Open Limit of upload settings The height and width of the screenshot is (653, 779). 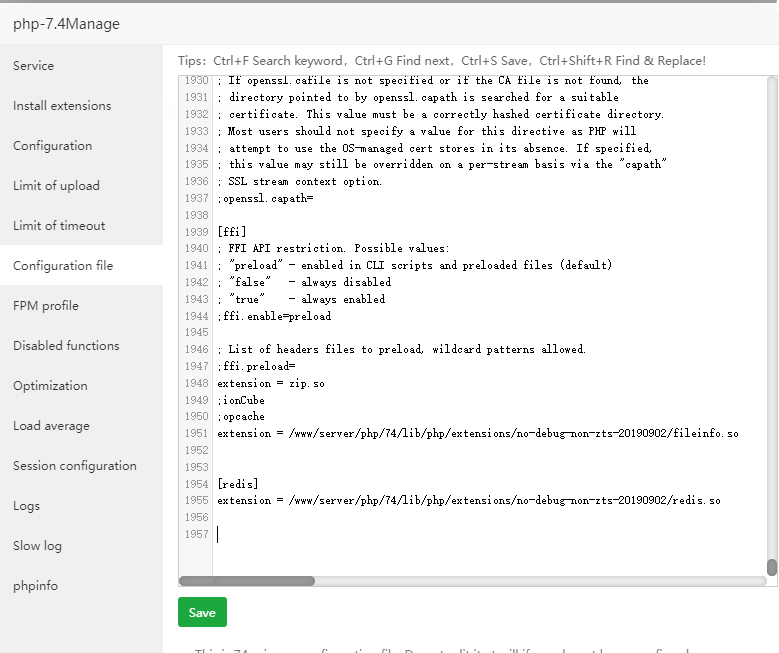pos(56,186)
